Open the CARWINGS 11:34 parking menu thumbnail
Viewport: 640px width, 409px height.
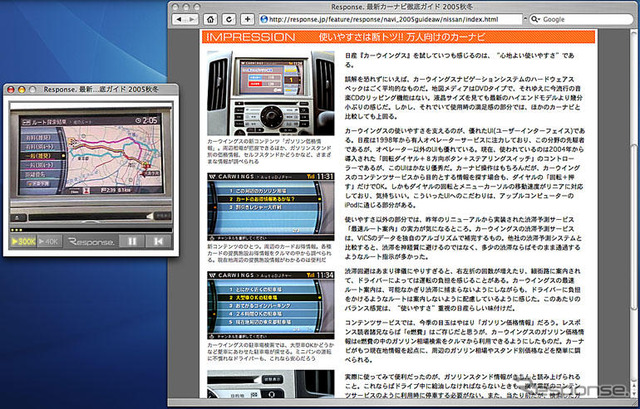[x=271, y=305]
